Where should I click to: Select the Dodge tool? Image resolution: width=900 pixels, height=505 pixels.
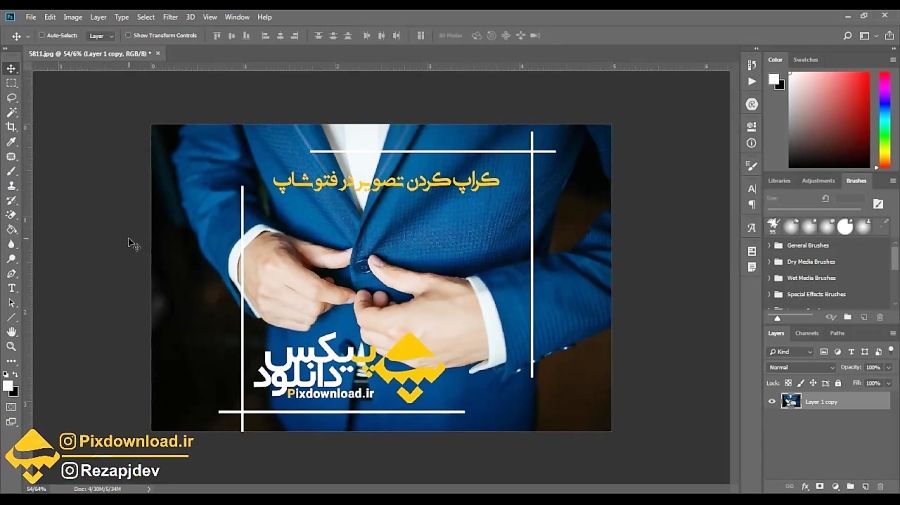point(11,259)
